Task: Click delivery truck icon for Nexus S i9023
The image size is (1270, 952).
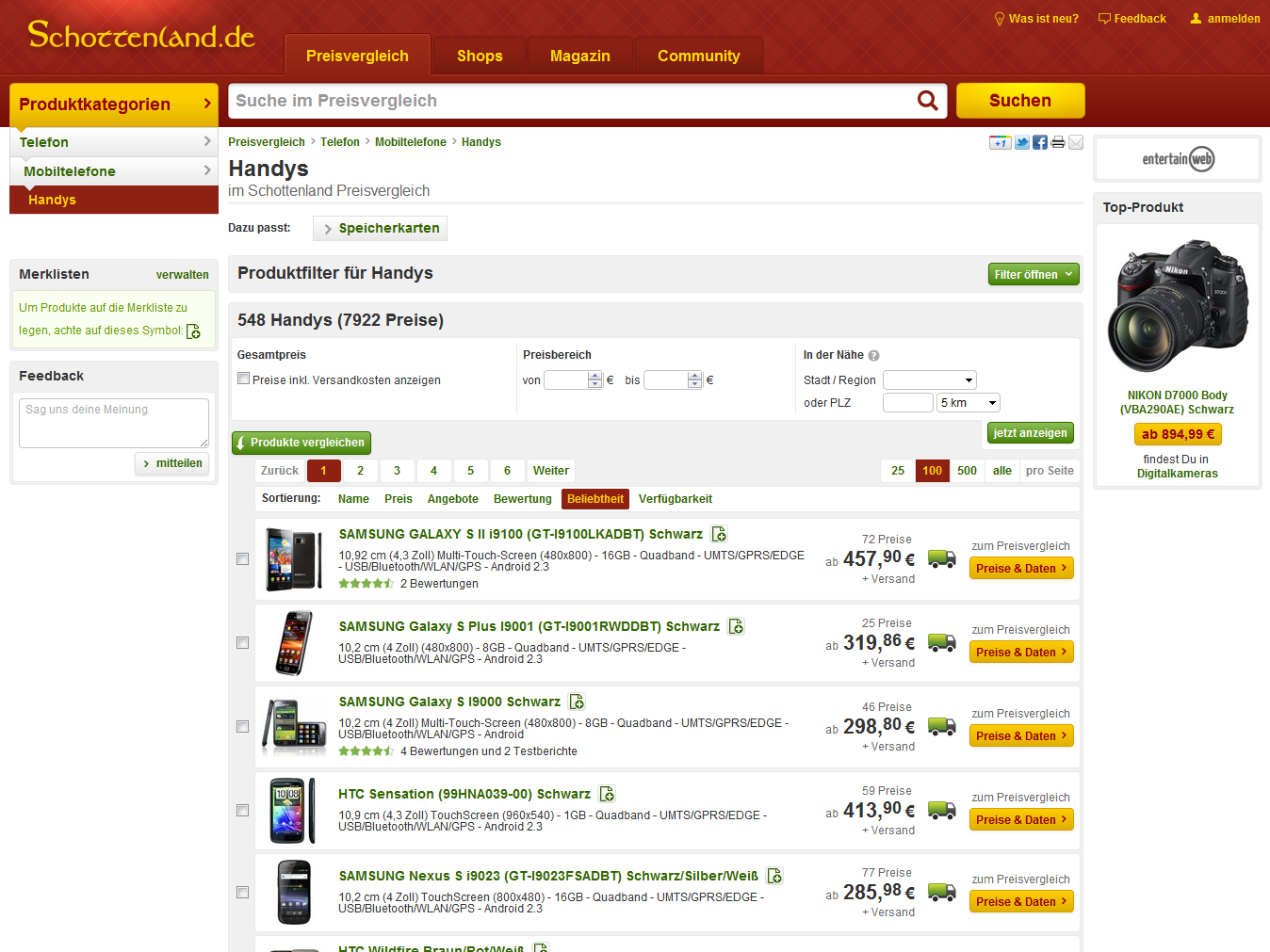Action: click(x=942, y=891)
